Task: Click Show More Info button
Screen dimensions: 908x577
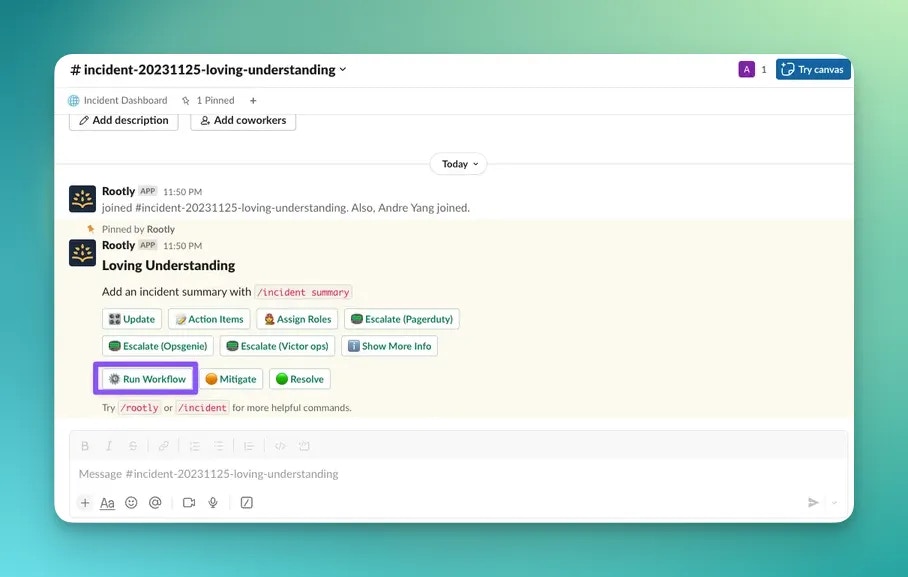Action: [389, 346]
